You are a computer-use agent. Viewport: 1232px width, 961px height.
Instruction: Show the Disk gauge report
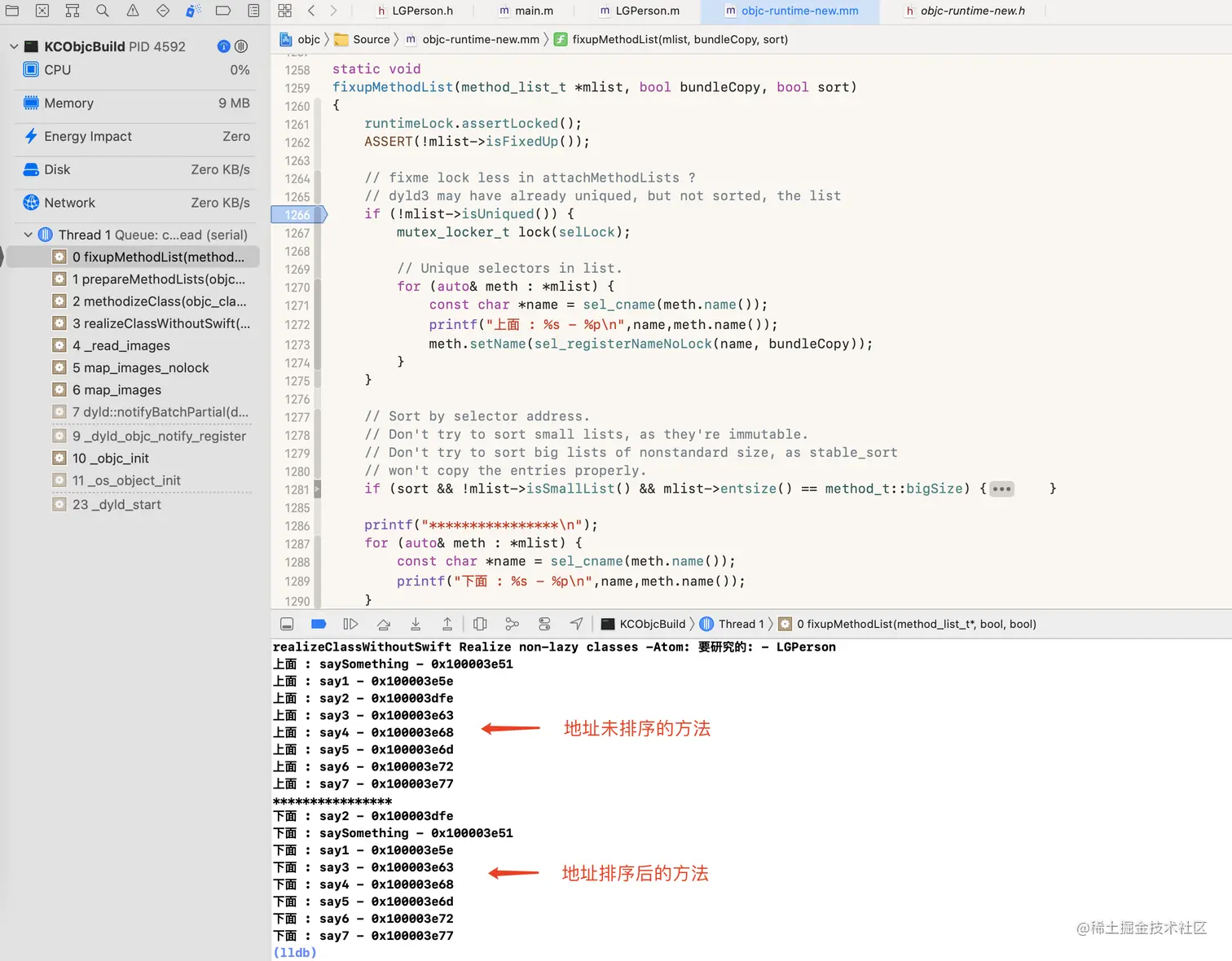135,169
